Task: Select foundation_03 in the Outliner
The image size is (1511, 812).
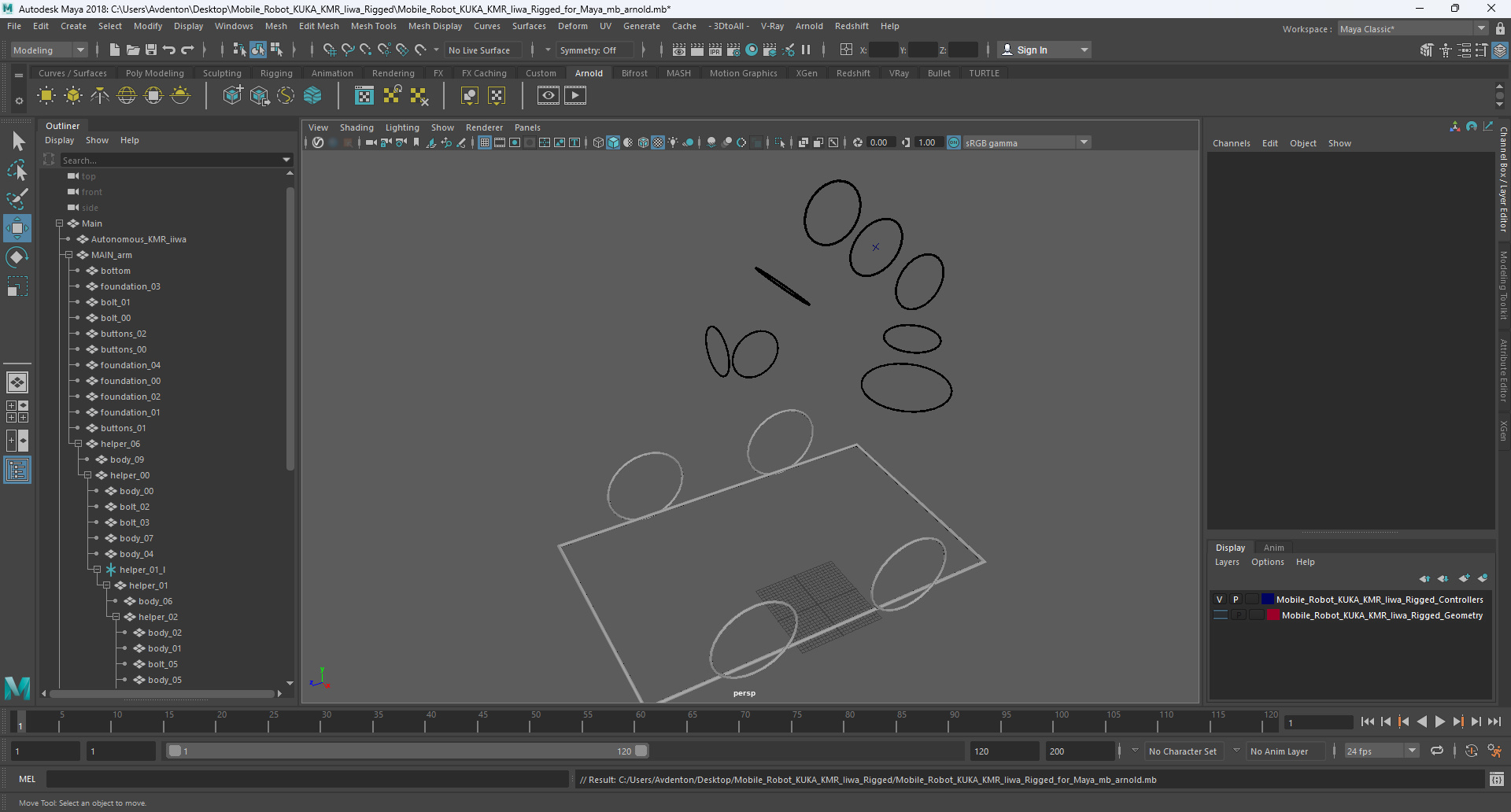Action: [x=130, y=286]
